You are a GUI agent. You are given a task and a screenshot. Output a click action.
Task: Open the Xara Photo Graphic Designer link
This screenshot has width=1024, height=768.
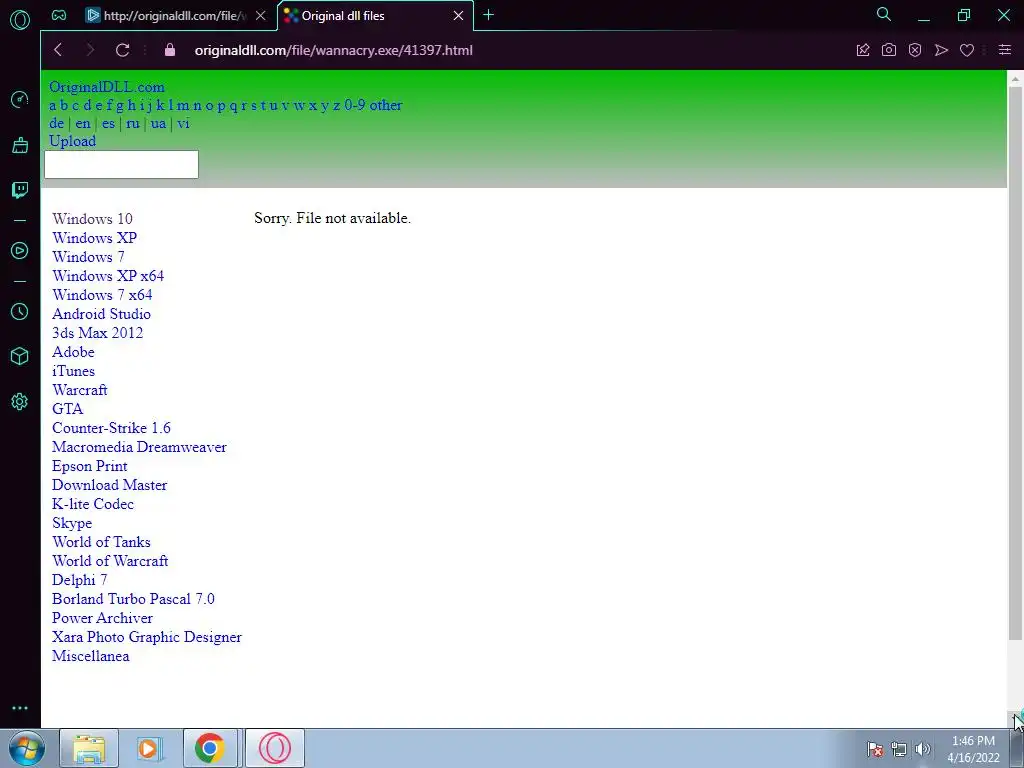[x=147, y=637]
